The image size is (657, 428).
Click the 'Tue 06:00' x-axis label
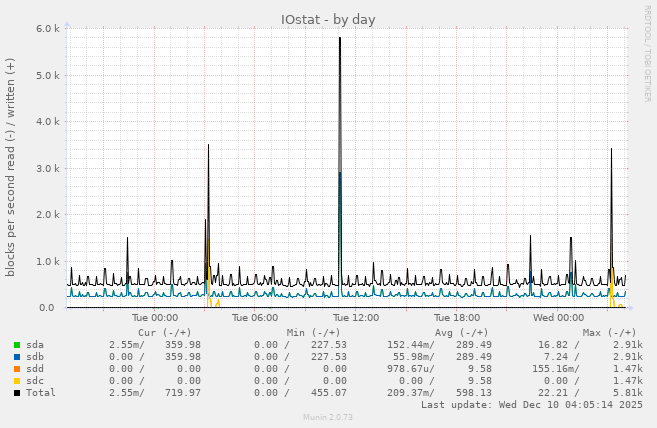pyautogui.click(x=255, y=318)
